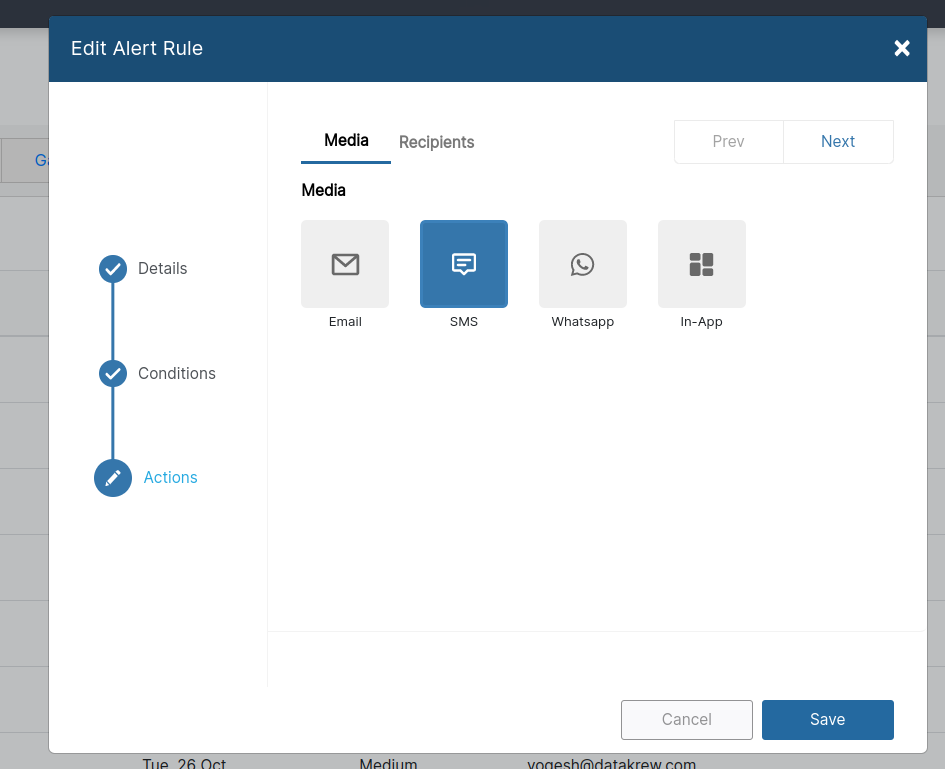Image resolution: width=945 pixels, height=769 pixels.
Task: Enable Email as an alert medium
Action: pos(345,264)
